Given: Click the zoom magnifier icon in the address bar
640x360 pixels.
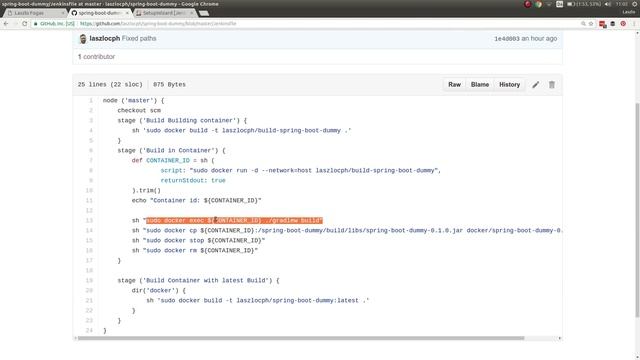Looking at the screenshot, I should [x=583, y=24].
